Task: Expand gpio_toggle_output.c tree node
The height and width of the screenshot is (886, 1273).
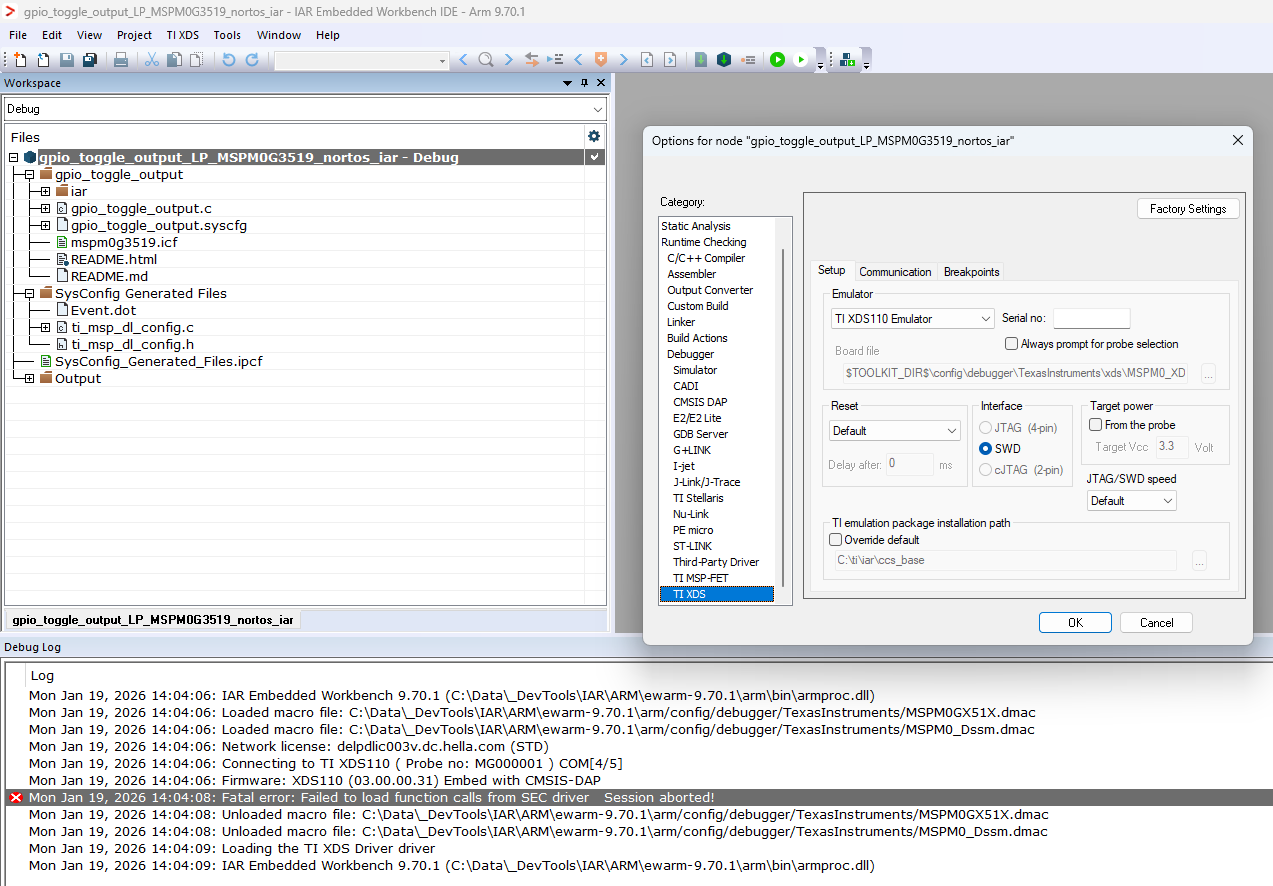Action: click(x=46, y=208)
